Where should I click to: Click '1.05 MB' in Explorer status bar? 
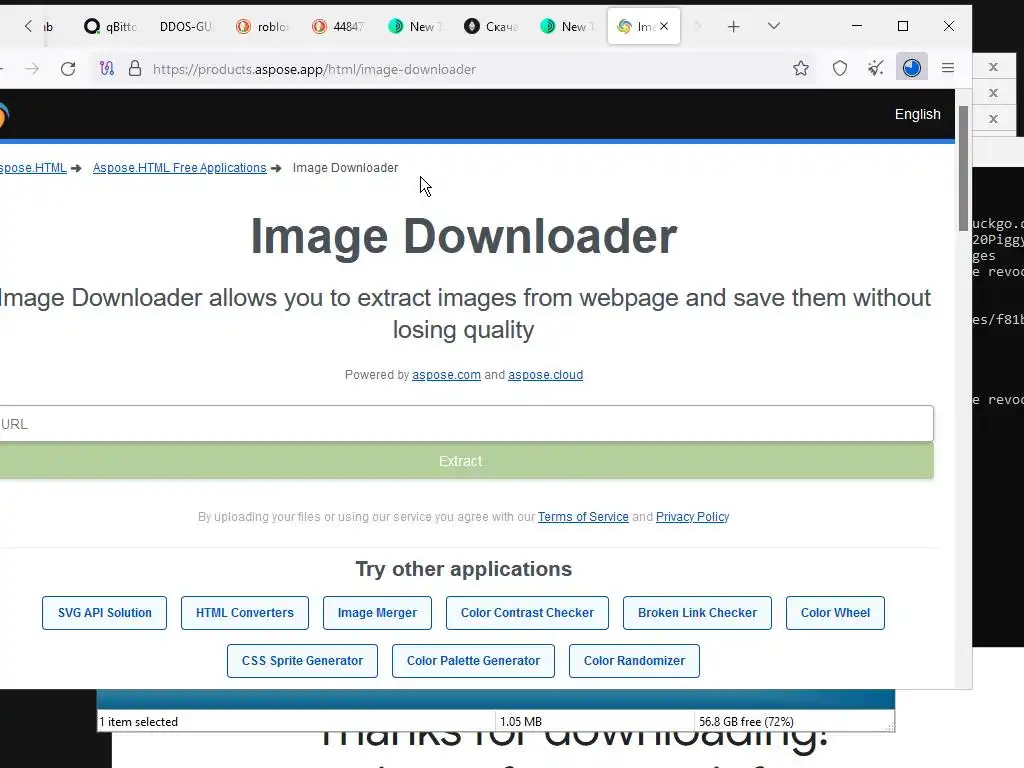[521, 722]
